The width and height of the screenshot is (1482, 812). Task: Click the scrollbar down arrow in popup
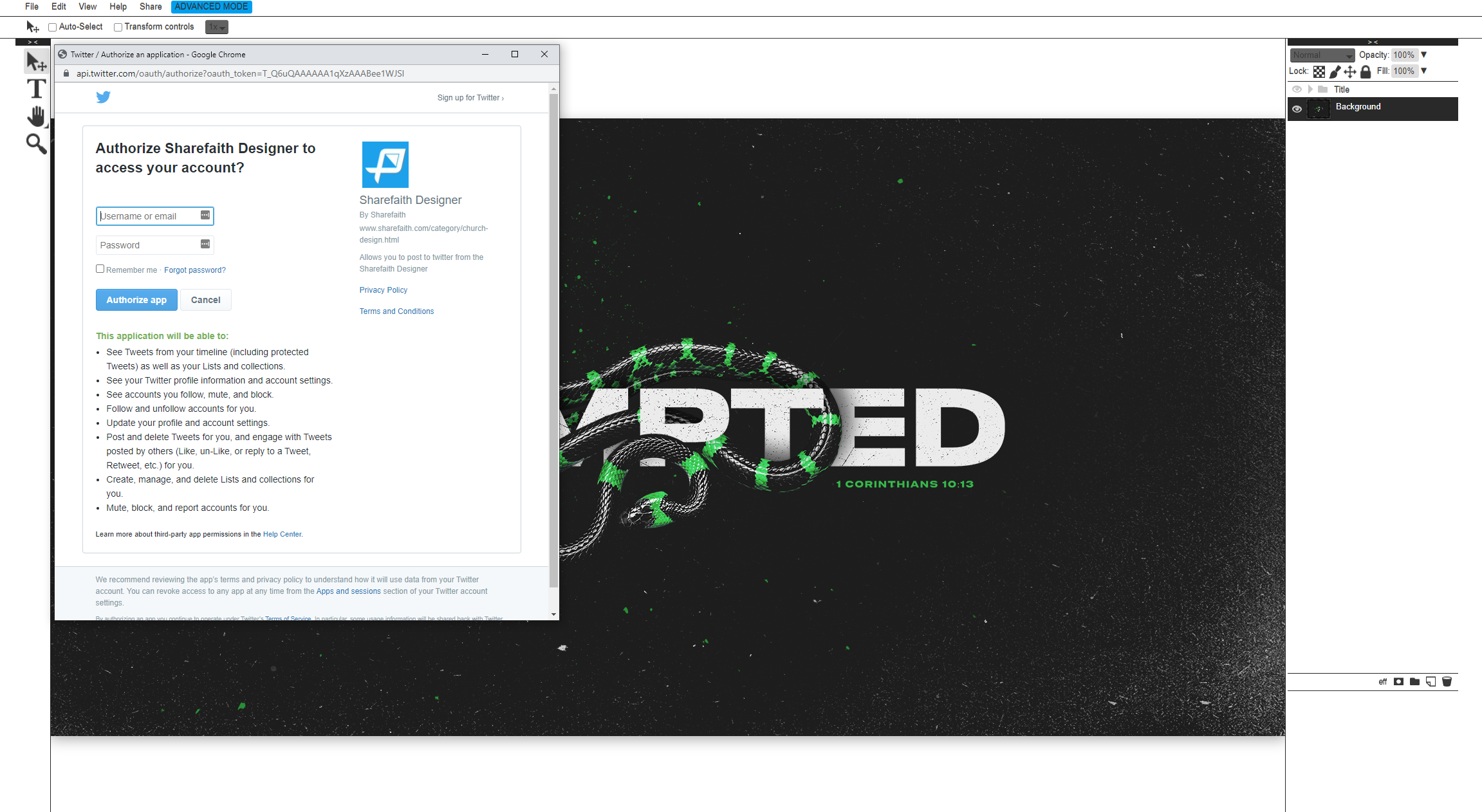click(553, 614)
